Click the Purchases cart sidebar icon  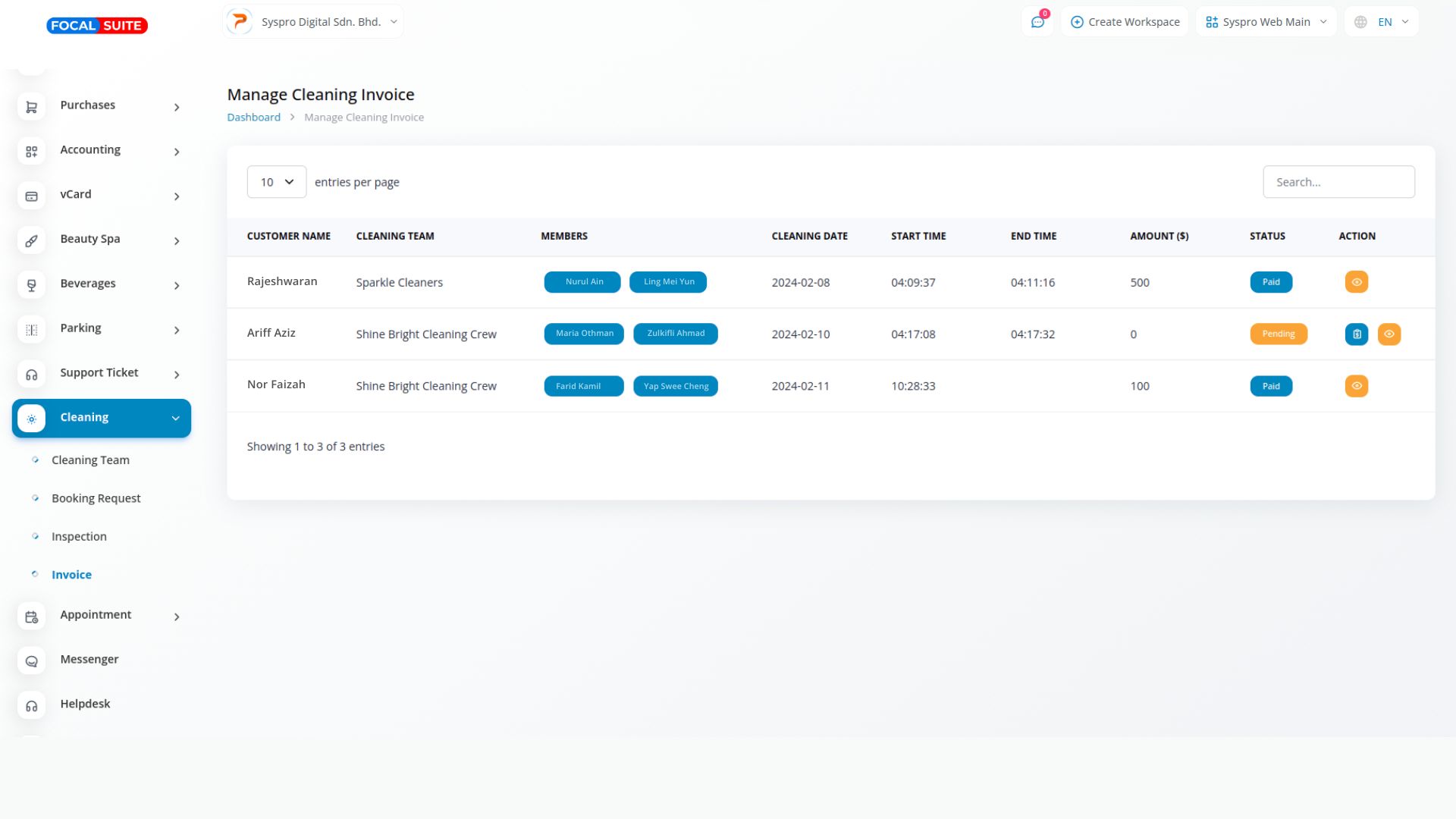(31, 107)
